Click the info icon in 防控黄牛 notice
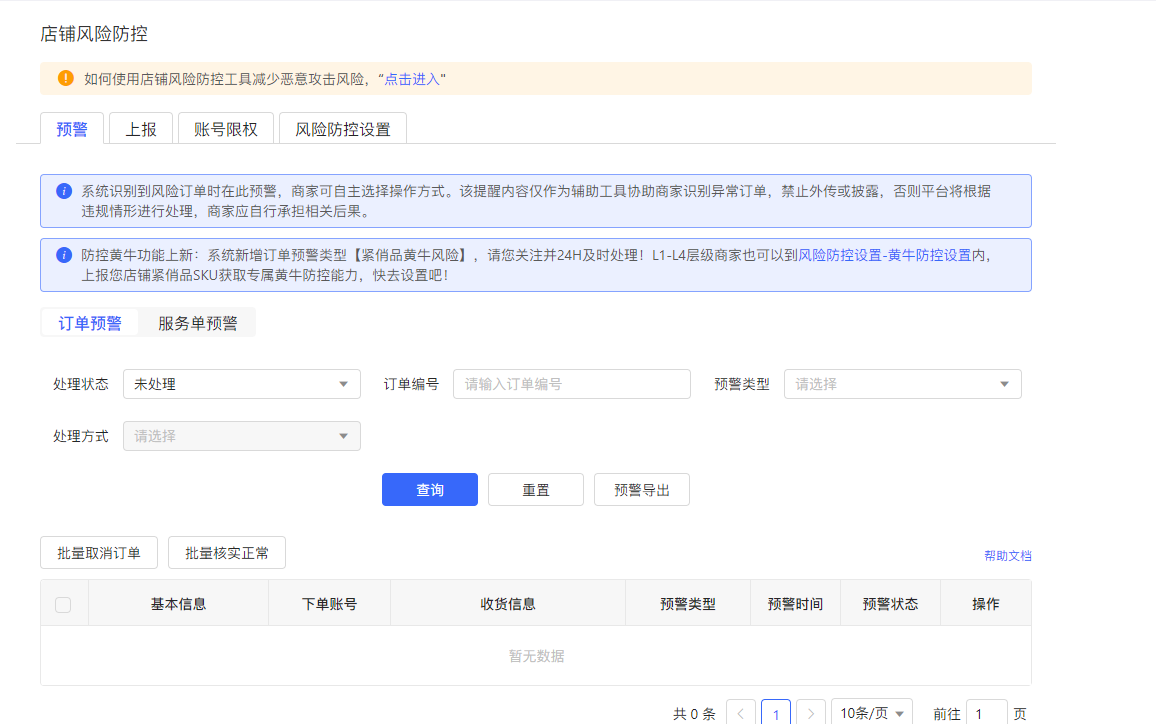Image resolution: width=1156 pixels, height=724 pixels. (64, 255)
